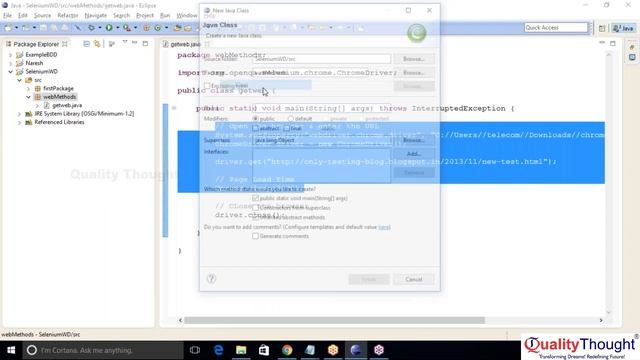Maximize the Package Explorer view
Image resolution: width=640 pixels, height=360 pixels.
pos(145,43)
